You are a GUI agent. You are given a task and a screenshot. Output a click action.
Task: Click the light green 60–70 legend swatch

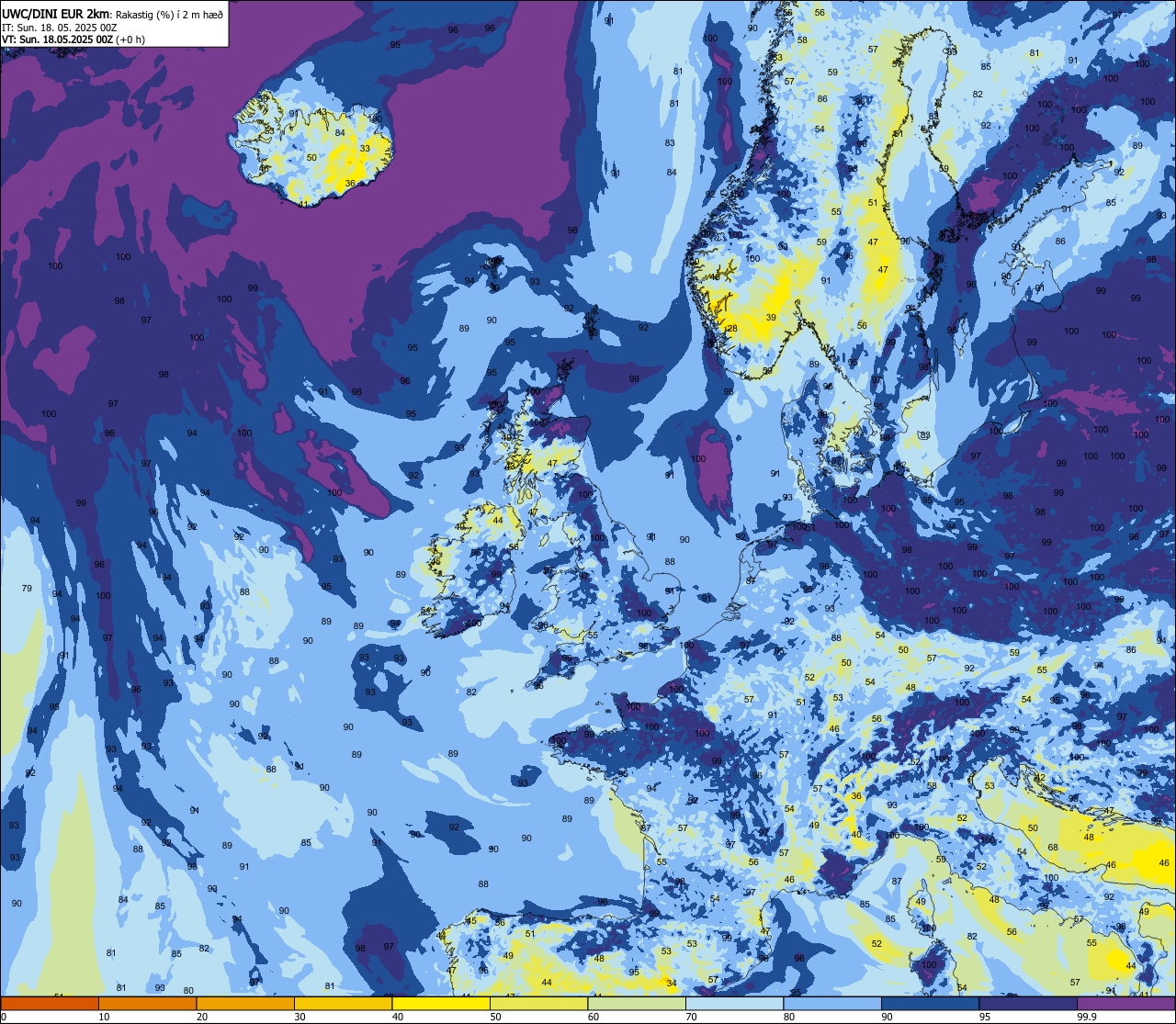pyautogui.click(x=637, y=1003)
